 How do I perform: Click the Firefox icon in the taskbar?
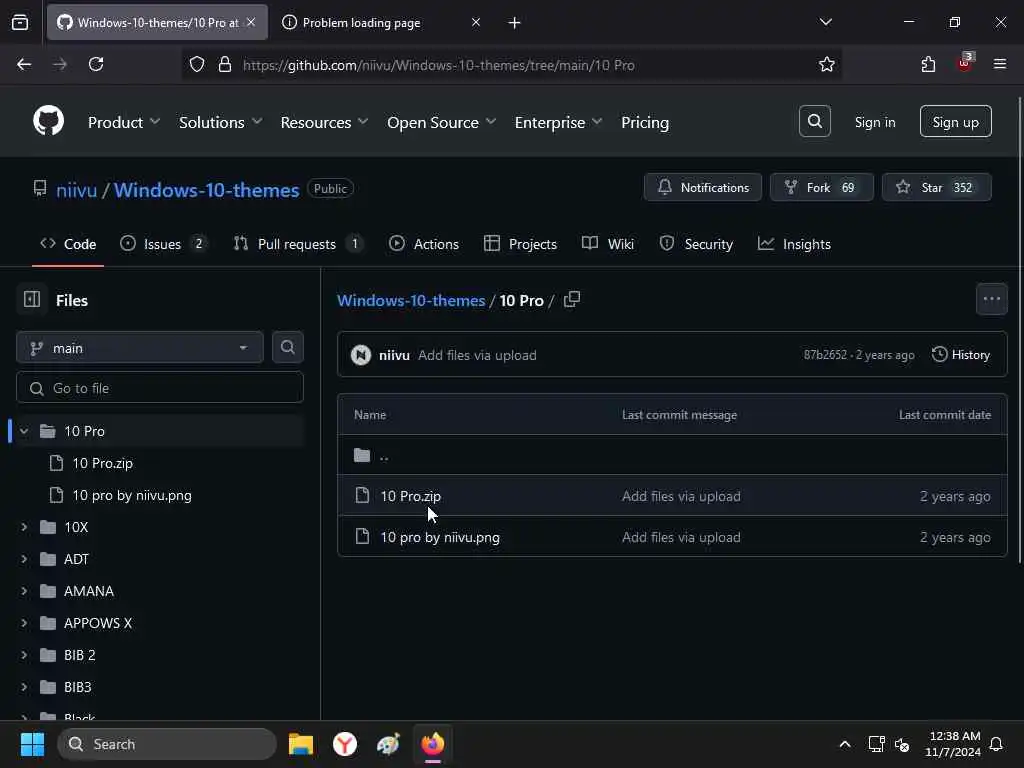click(x=432, y=744)
